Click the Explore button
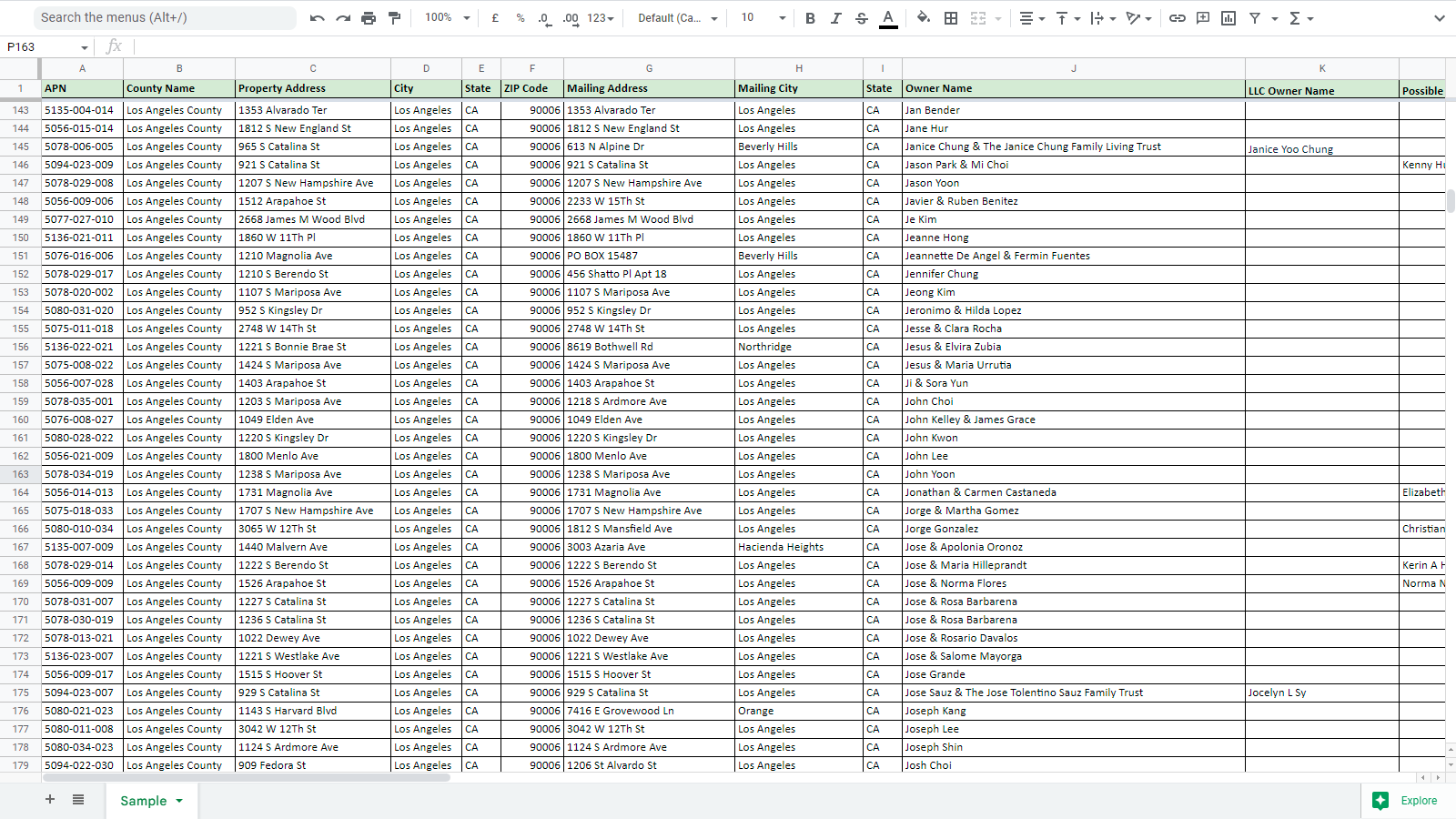 coord(1407,801)
